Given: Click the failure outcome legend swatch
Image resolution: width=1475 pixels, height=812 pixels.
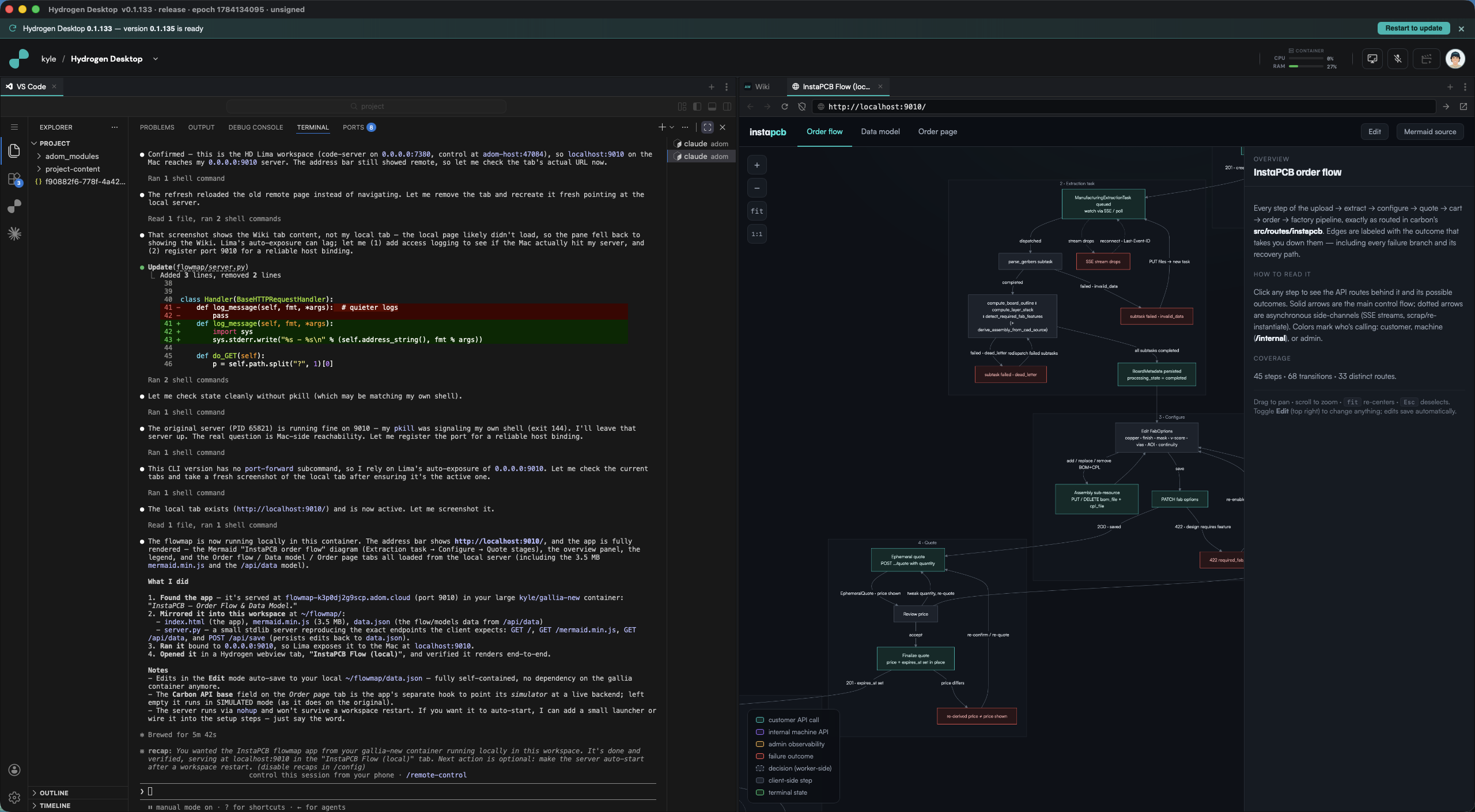Looking at the screenshot, I should (x=760, y=756).
